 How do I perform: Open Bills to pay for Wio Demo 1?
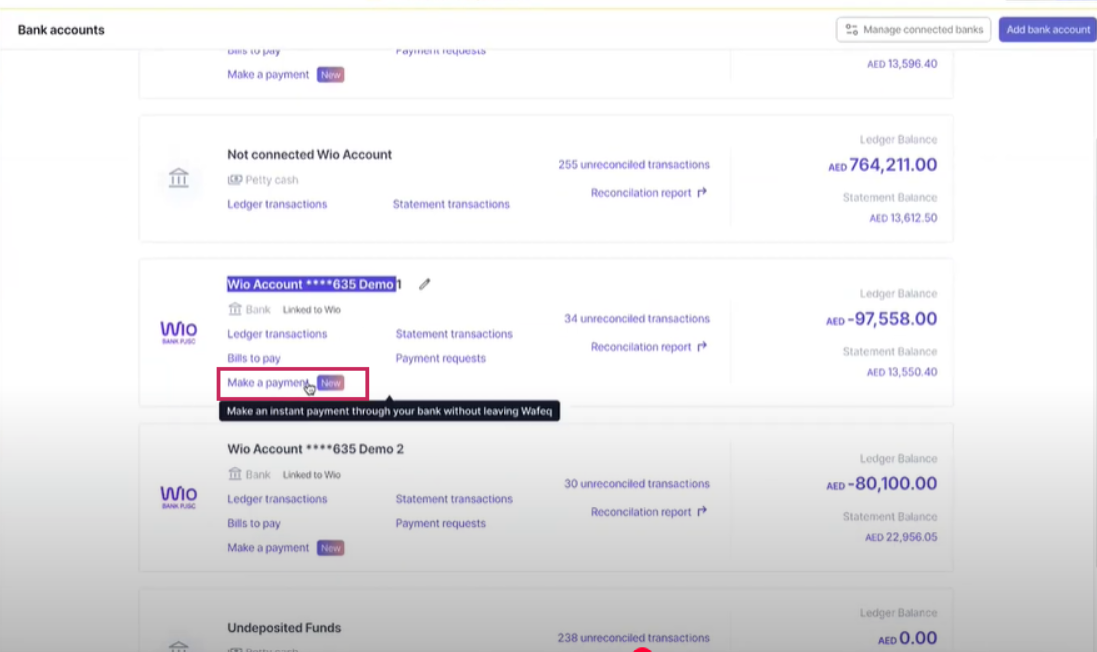click(x=254, y=358)
